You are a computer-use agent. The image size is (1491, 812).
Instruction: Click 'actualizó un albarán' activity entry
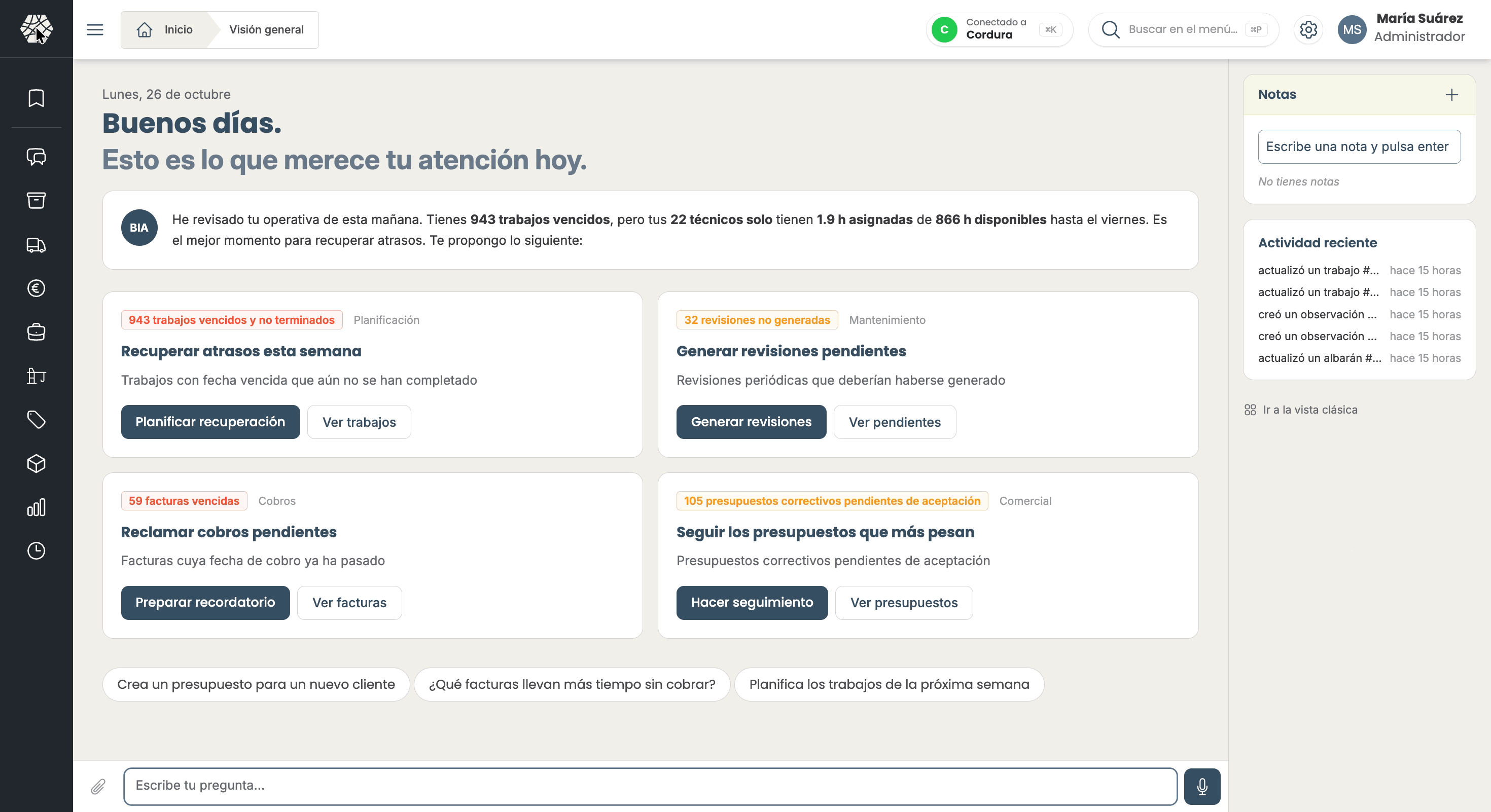click(x=1359, y=358)
